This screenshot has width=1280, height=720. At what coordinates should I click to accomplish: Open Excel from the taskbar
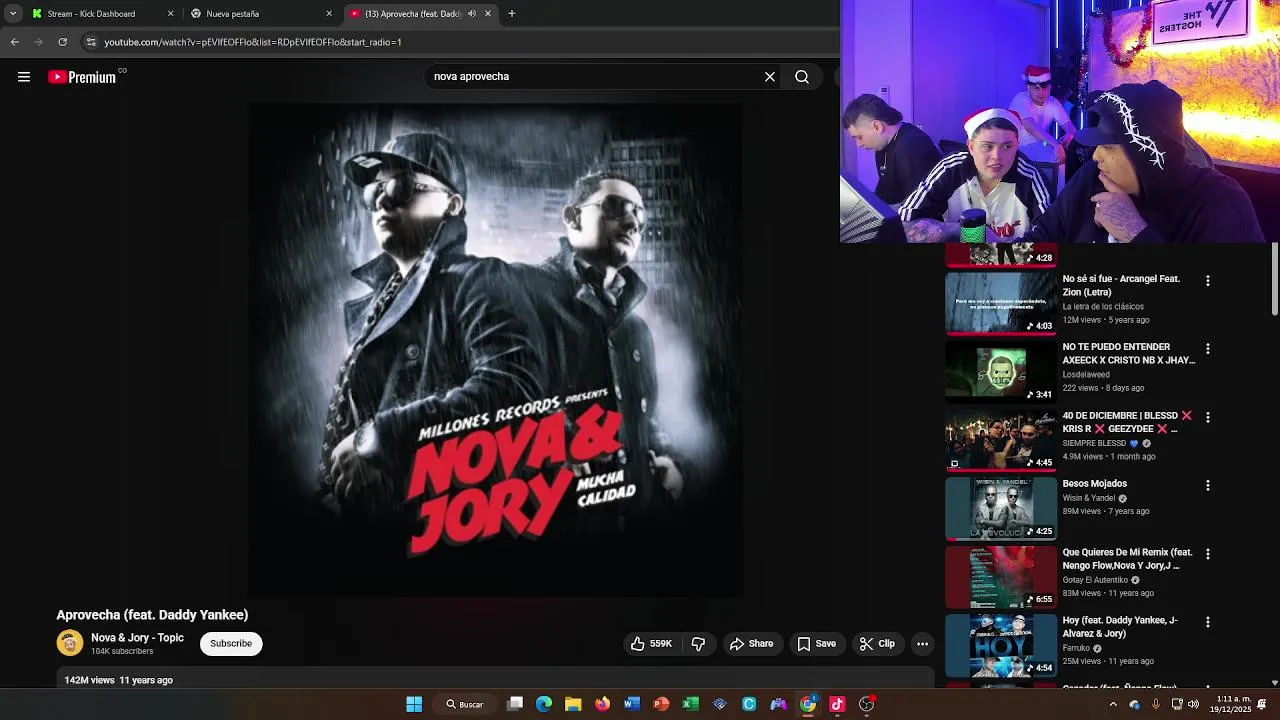click(690, 704)
